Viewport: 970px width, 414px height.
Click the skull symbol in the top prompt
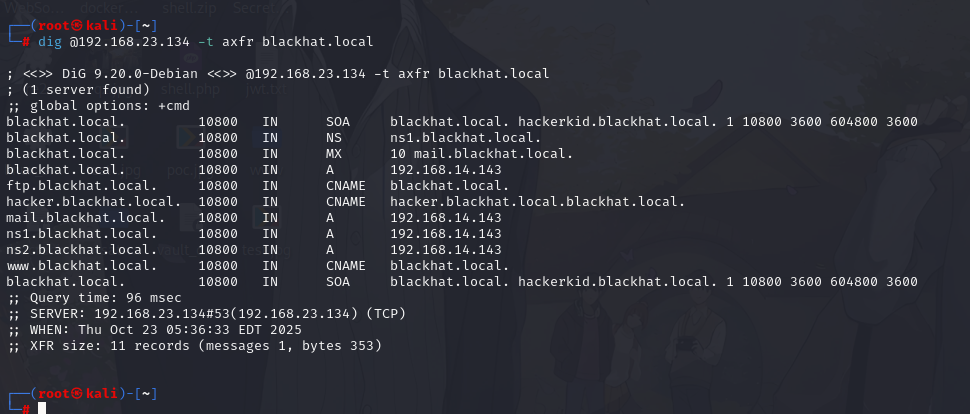coord(77,25)
